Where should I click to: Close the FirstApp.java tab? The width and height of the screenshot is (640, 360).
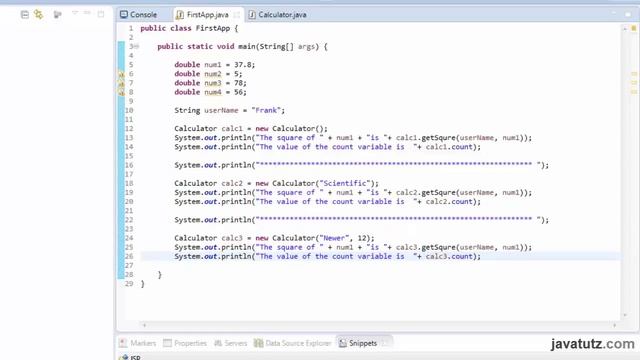(x=237, y=15)
